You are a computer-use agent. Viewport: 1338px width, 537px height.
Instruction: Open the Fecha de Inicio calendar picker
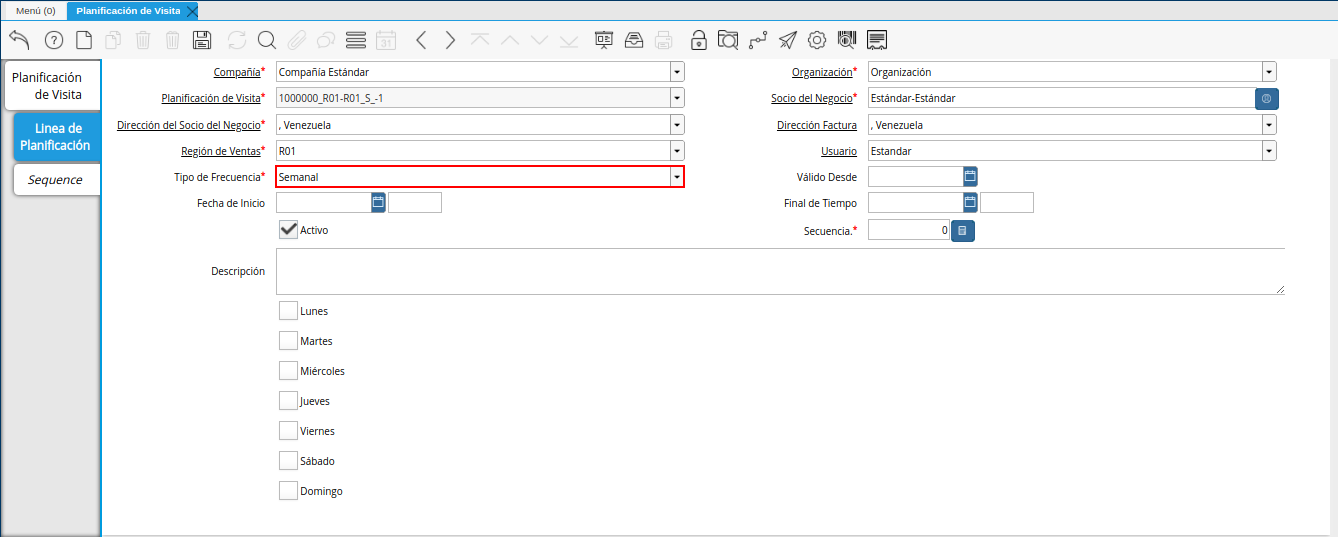(x=378, y=202)
